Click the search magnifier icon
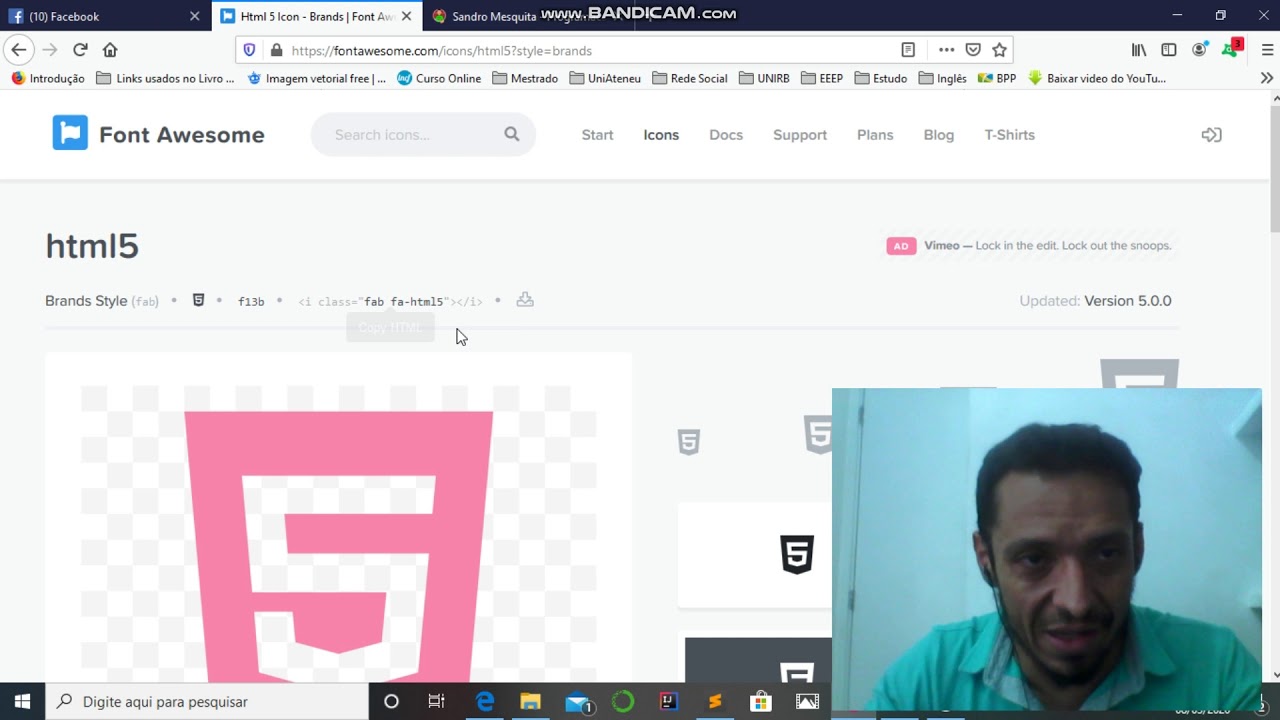1280x720 pixels. (x=512, y=134)
